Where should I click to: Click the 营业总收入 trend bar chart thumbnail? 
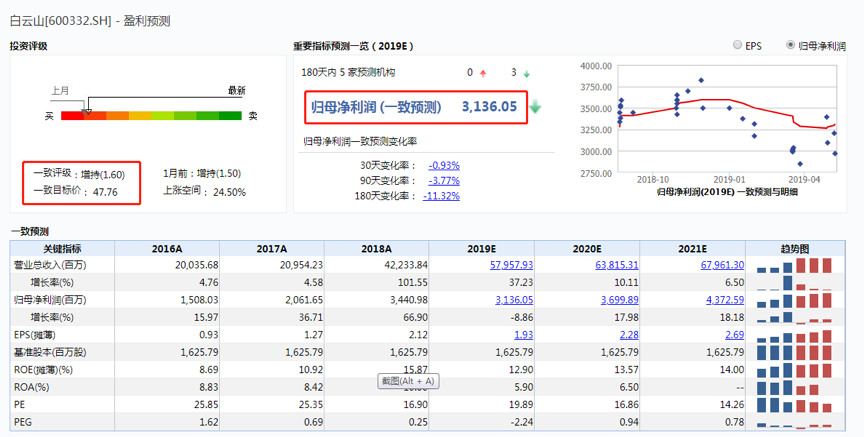pos(794,265)
